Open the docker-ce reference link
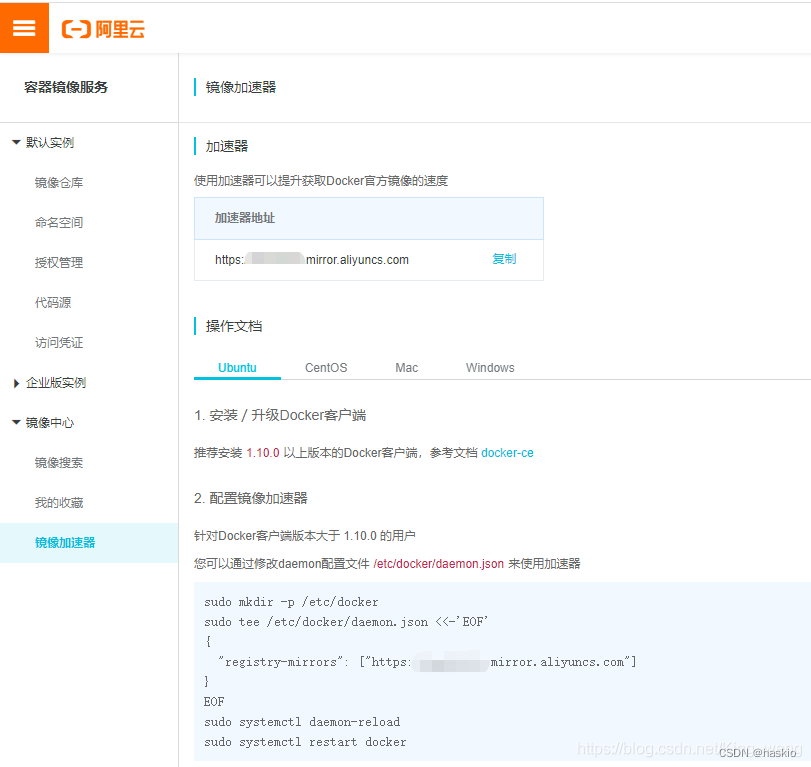 tap(507, 452)
